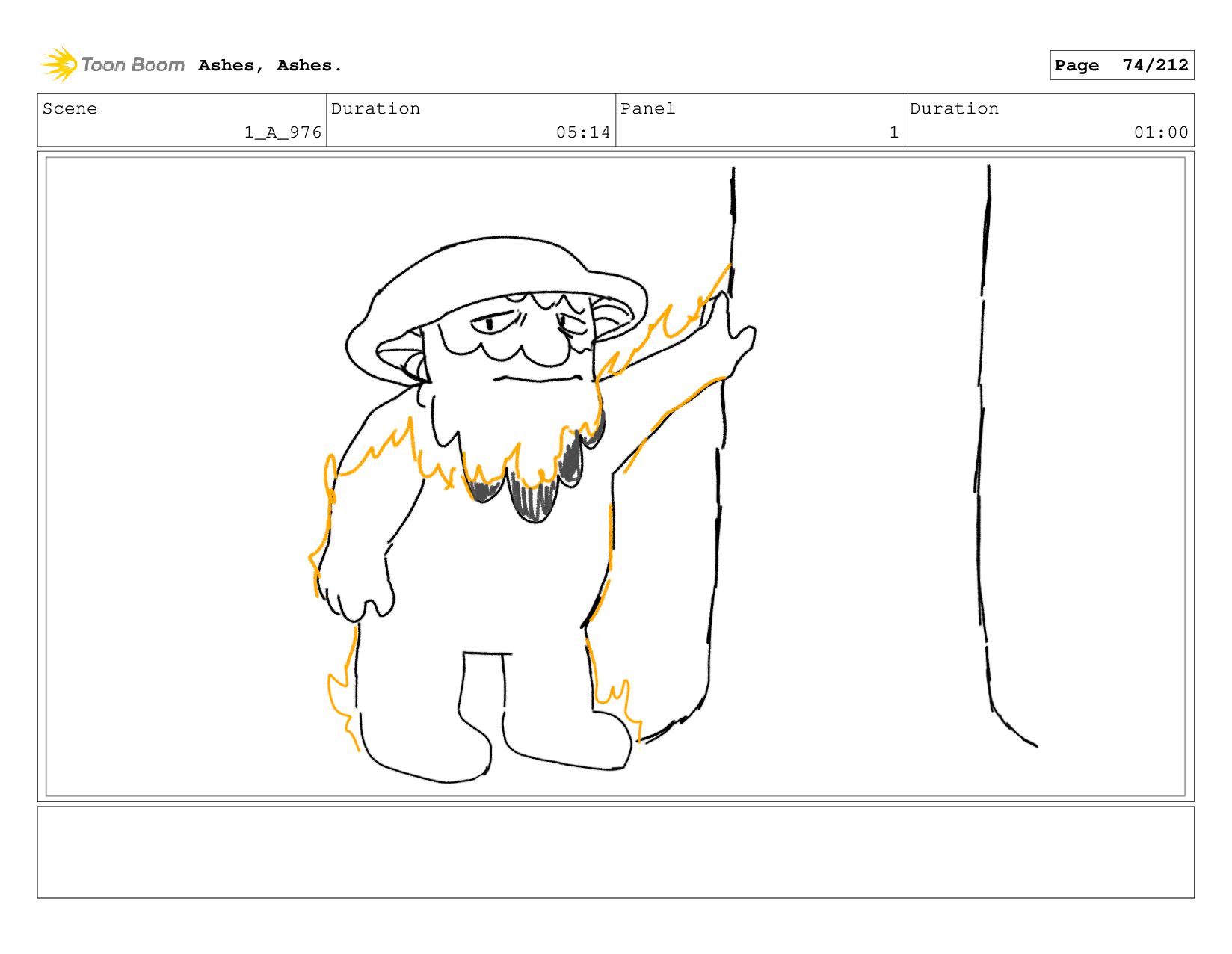Image resolution: width=1232 pixels, height=954 pixels.
Task: Click the scene value '1_A_976'
Action: pyautogui.click(x=283, y=132)
